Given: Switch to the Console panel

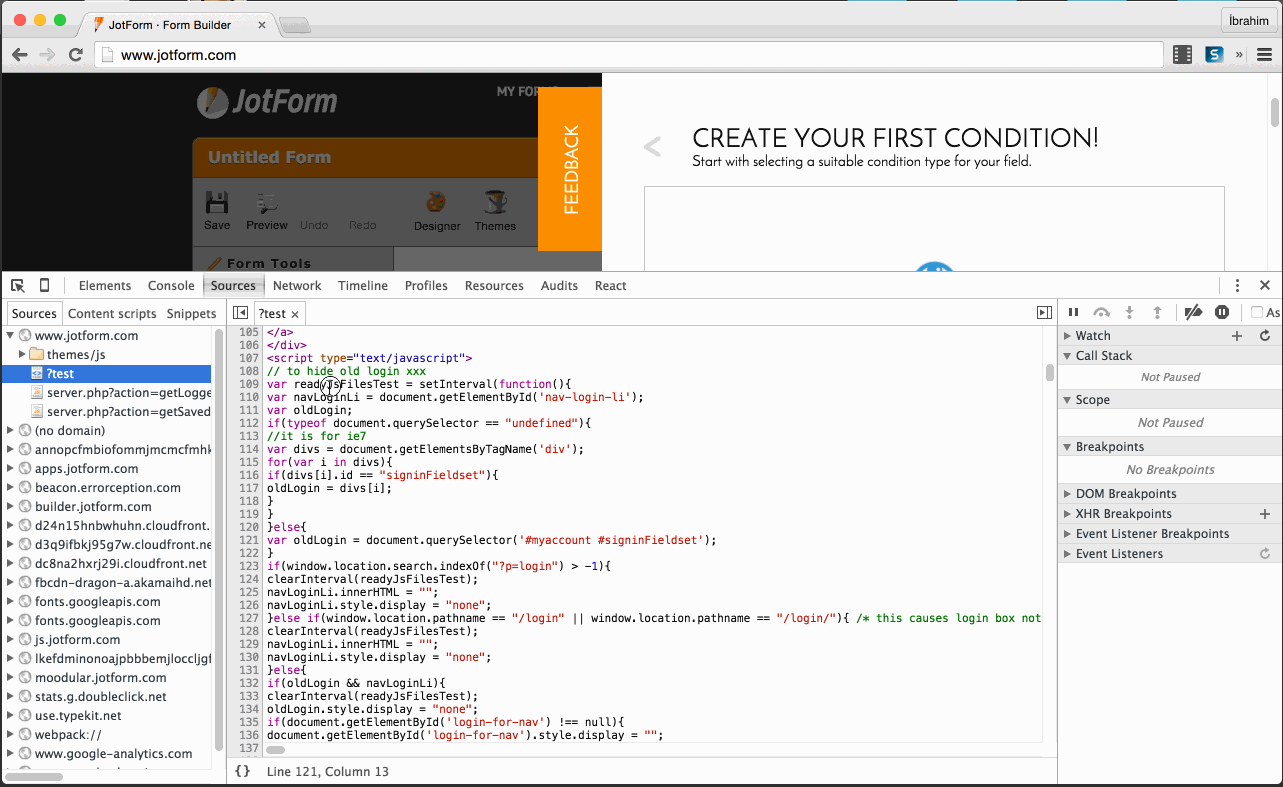Looking at the screenshot, I should tap(171, 285).
